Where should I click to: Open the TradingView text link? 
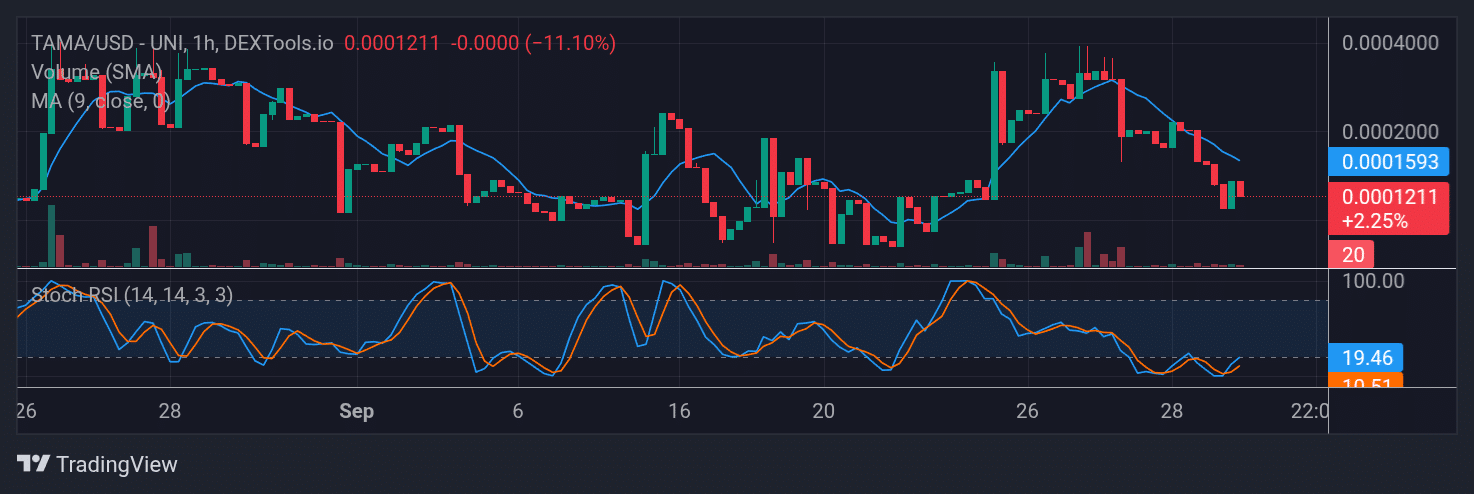click(117, 464)
